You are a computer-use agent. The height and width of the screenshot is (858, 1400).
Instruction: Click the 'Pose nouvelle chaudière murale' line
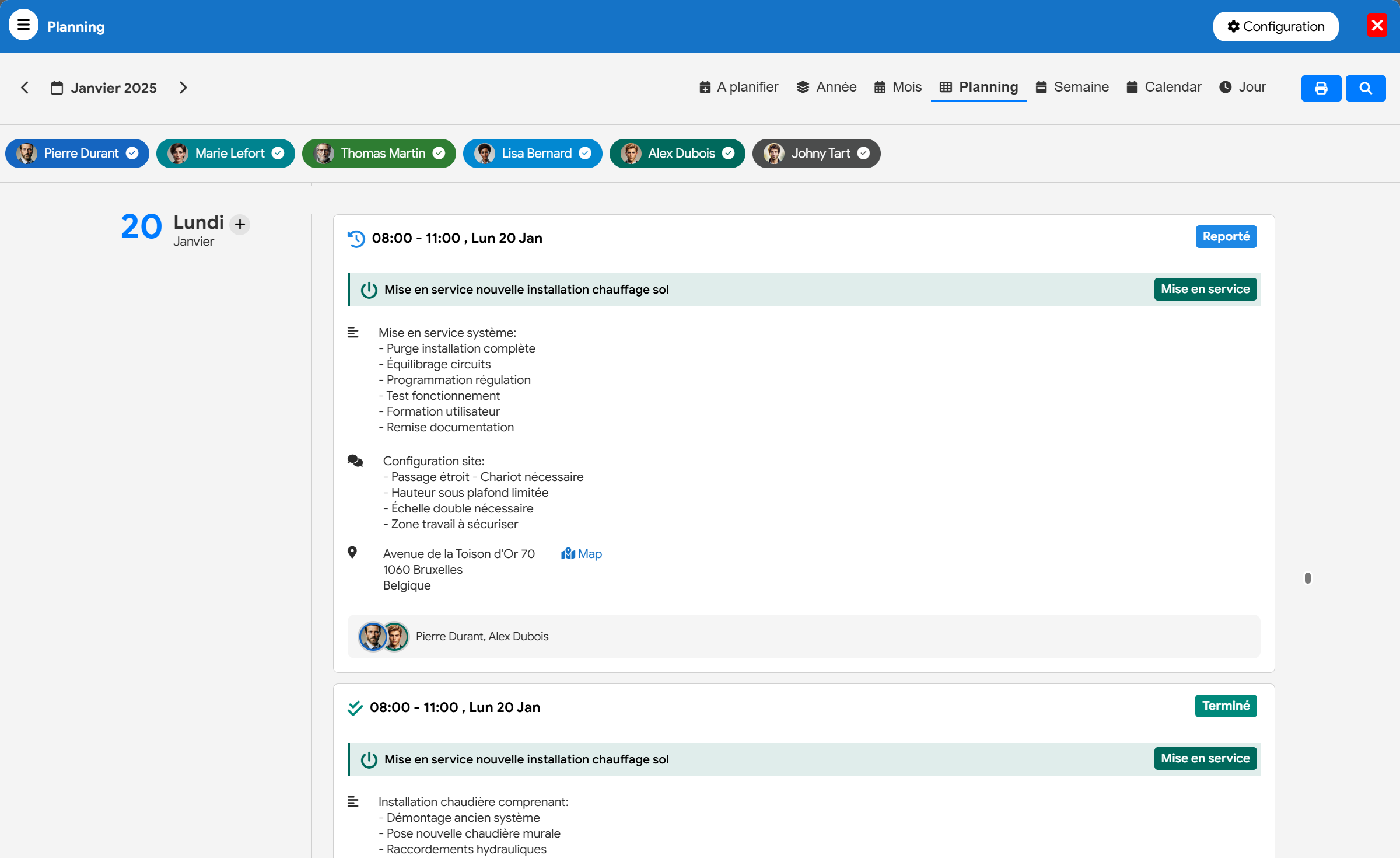click(470, 833)
